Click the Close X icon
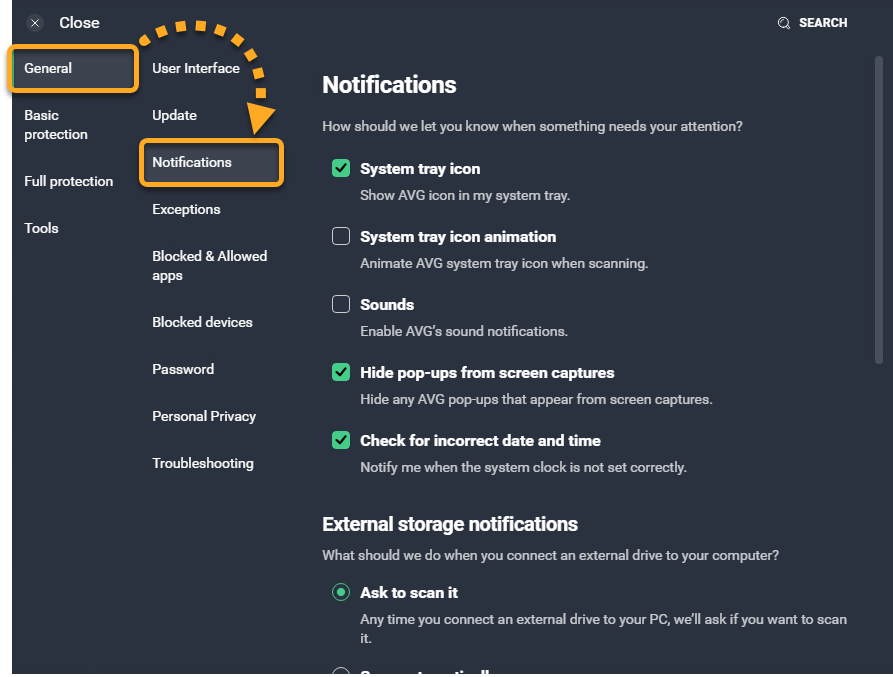 pyautogui.click(x=35, y=23)
